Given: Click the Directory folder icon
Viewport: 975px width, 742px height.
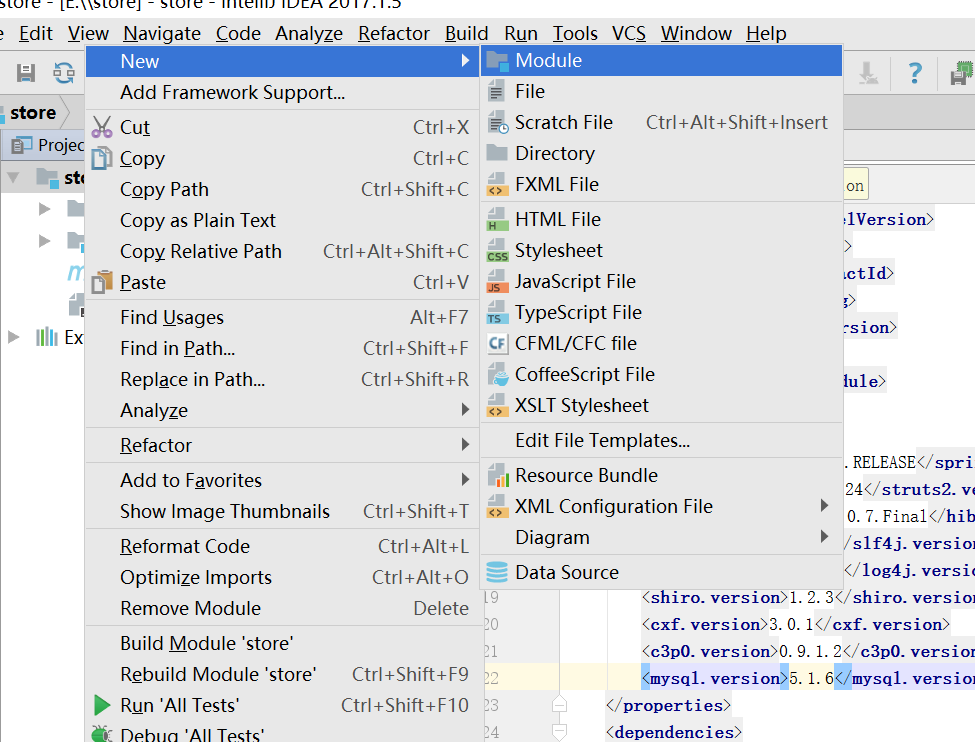Looking at the screenshot, I should point(497,152).
